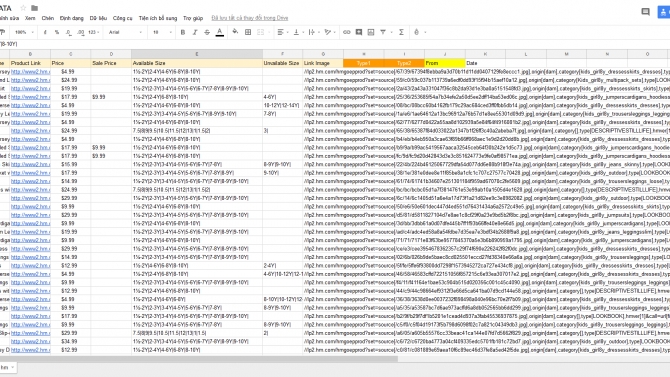
Task: Select the Available Size header cell
Action: [x=197, y=63]
